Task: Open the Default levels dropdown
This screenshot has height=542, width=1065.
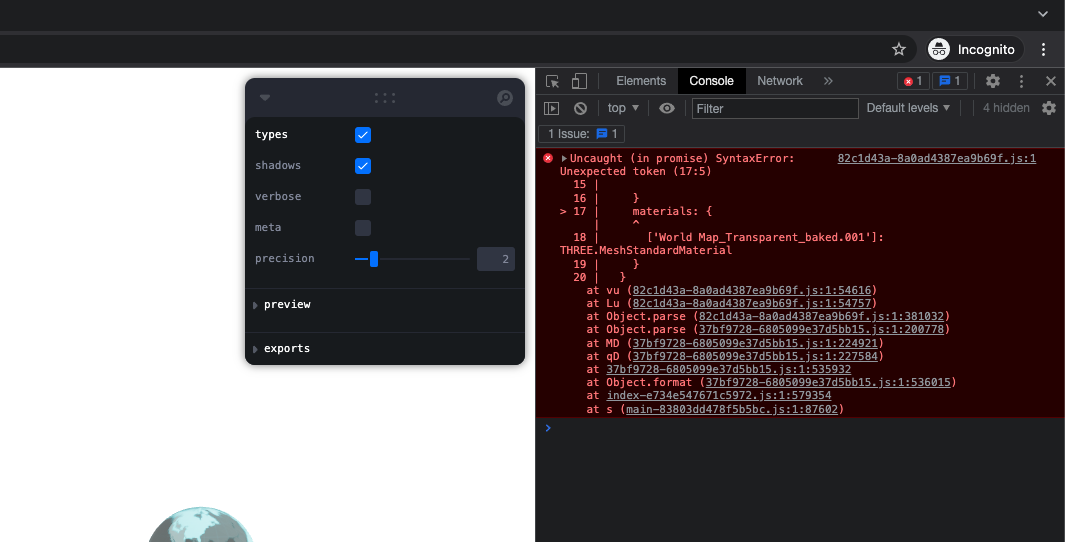Action: point(908,108)
